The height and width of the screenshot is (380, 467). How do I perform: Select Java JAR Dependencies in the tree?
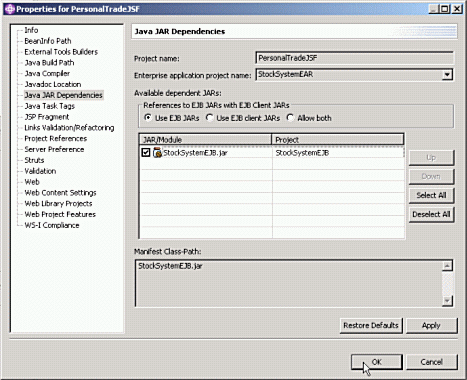(63, 95)
